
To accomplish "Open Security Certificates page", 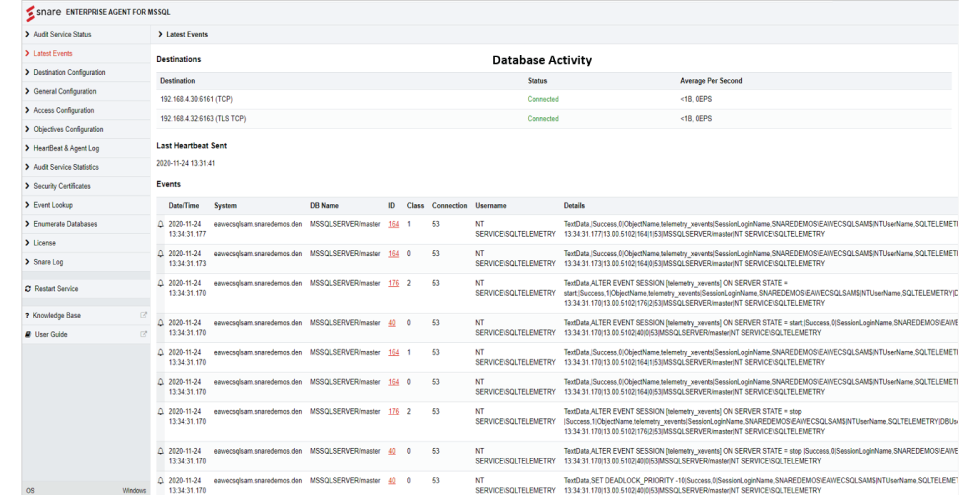I will 62,186.
